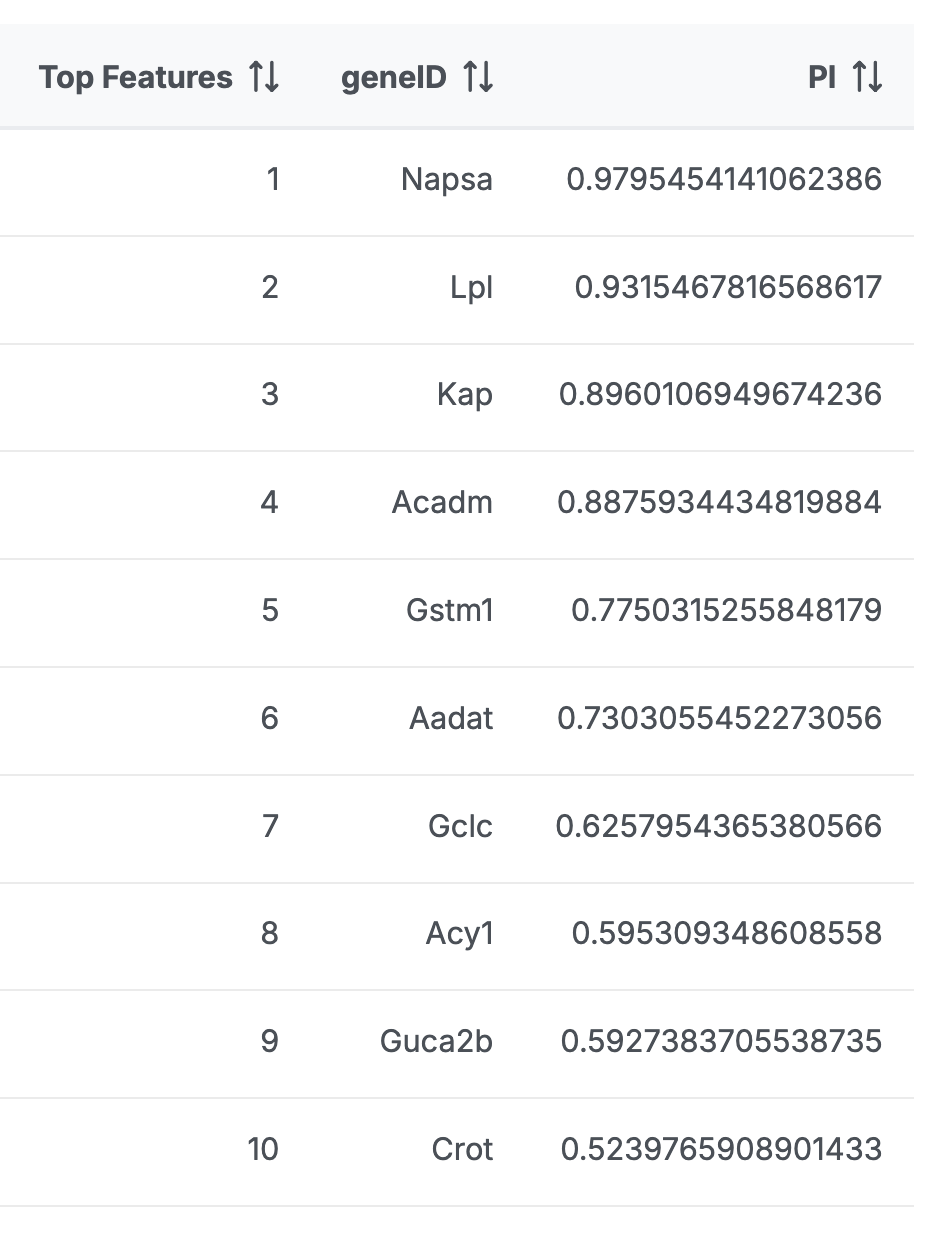Click PI value 0.7750315255848179
Viewport: 940px width, 1248px height.
coord(726,610)
